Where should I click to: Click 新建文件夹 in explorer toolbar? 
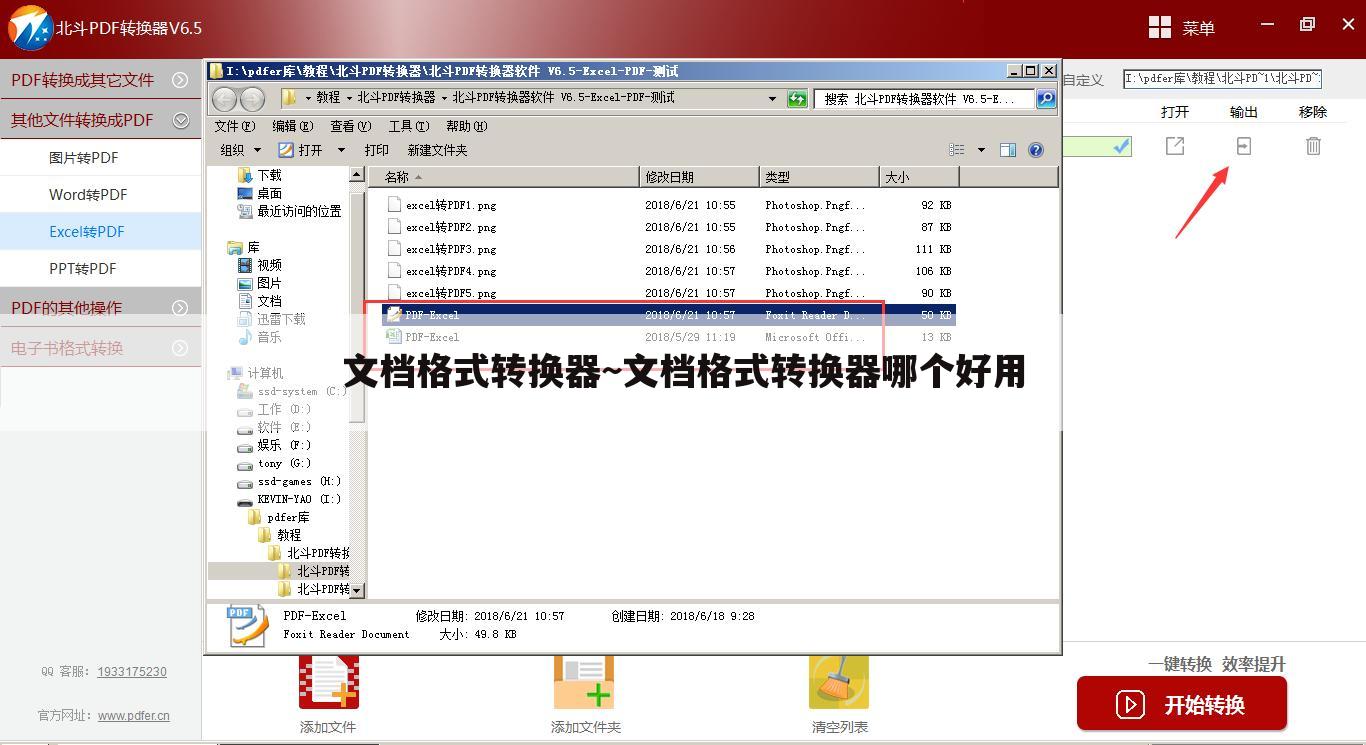438,150
